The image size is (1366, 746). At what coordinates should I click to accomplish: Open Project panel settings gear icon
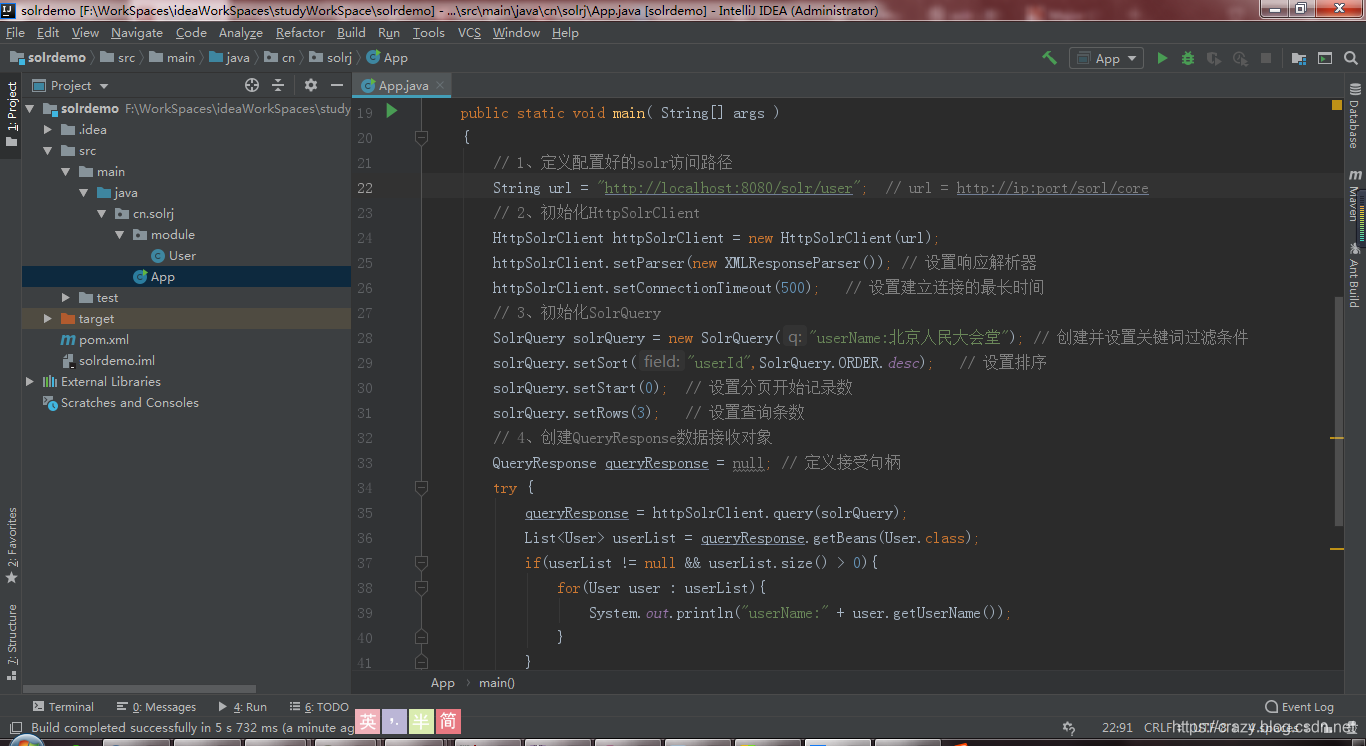(x=311, y=85)
